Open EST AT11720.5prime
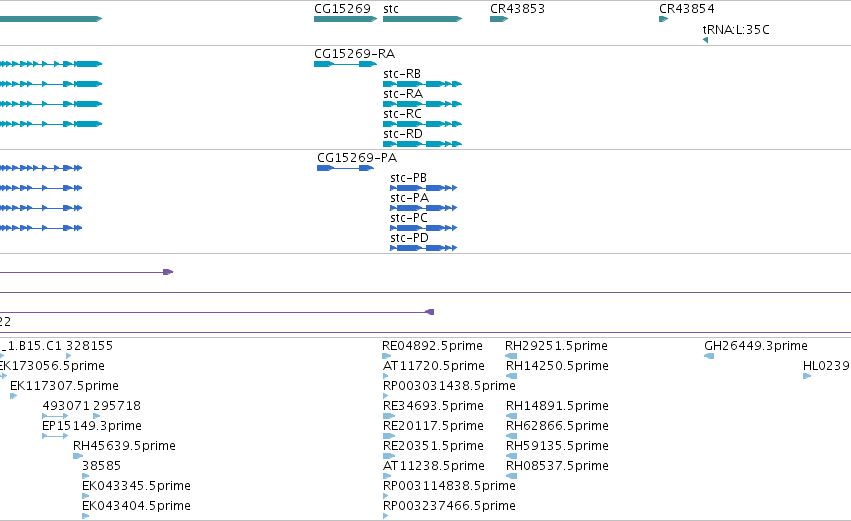Image resolution: width=851 pixels, height=521 pixels. [x=385, y=376]
